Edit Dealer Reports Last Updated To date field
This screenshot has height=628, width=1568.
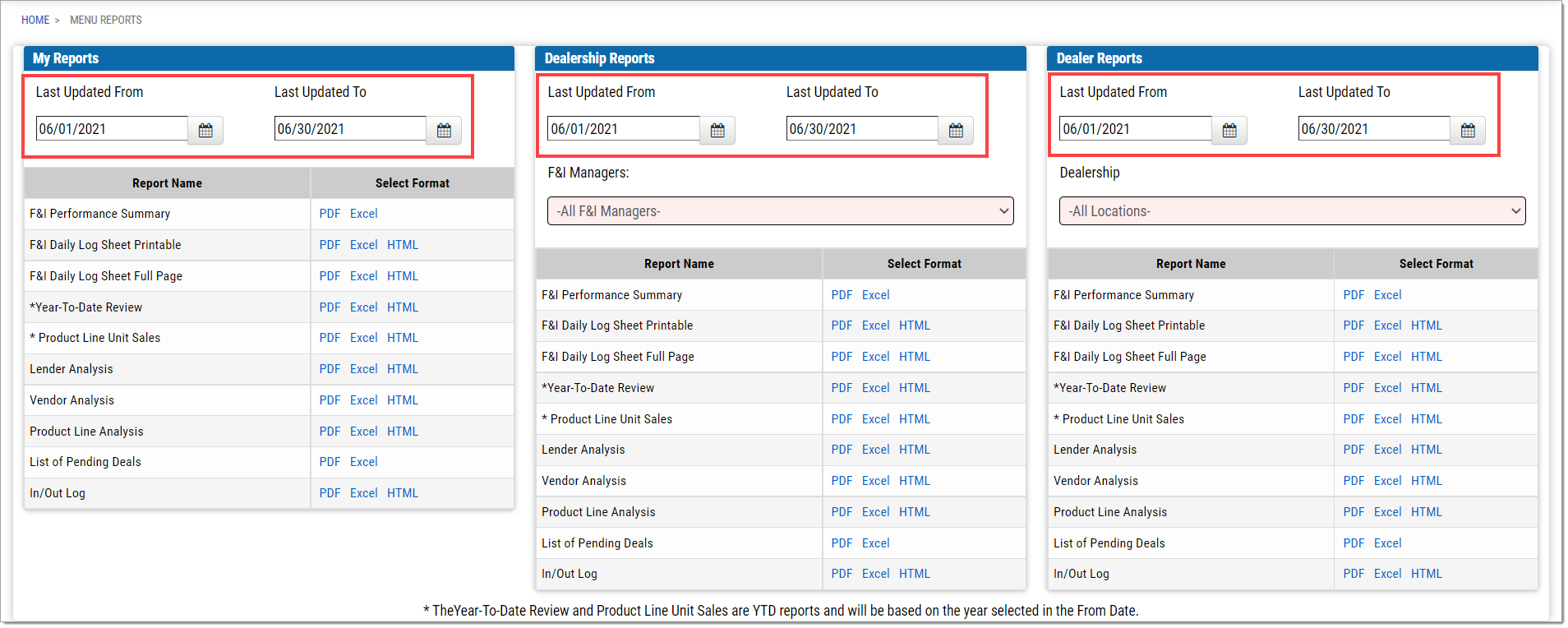[x=1374, y=129]
